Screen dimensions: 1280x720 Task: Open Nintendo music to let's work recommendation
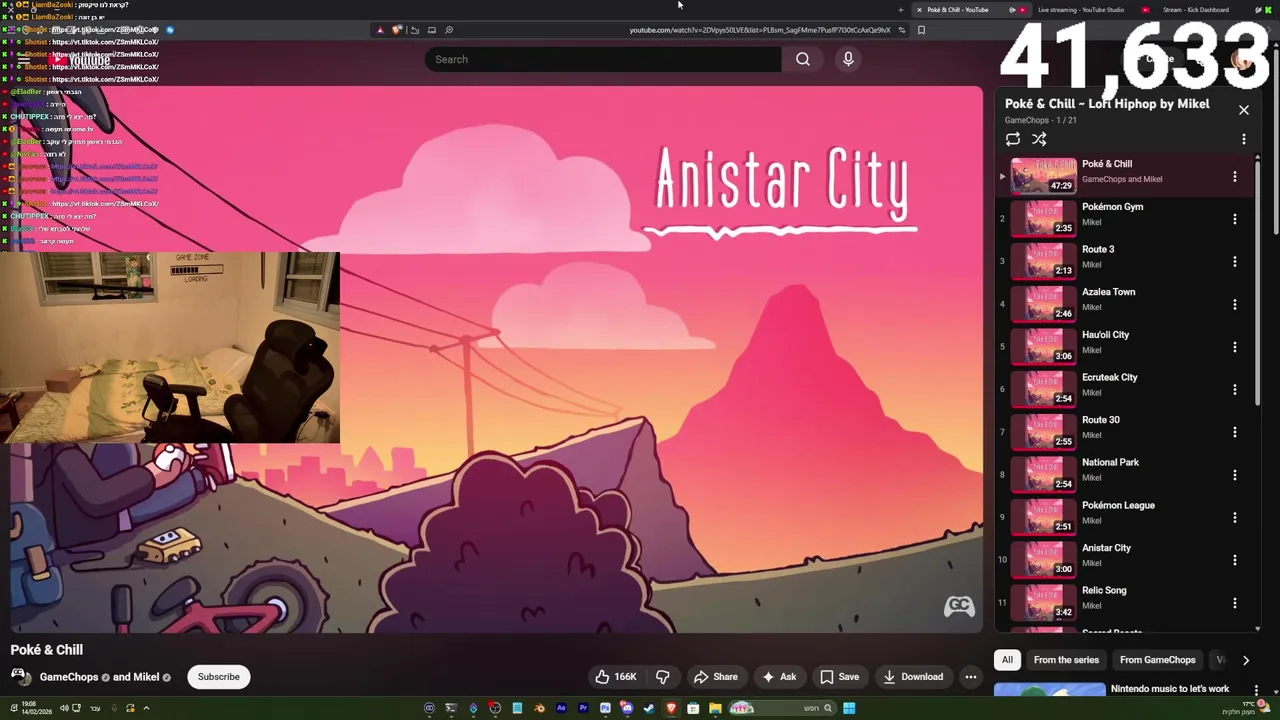coord(1169,689)
